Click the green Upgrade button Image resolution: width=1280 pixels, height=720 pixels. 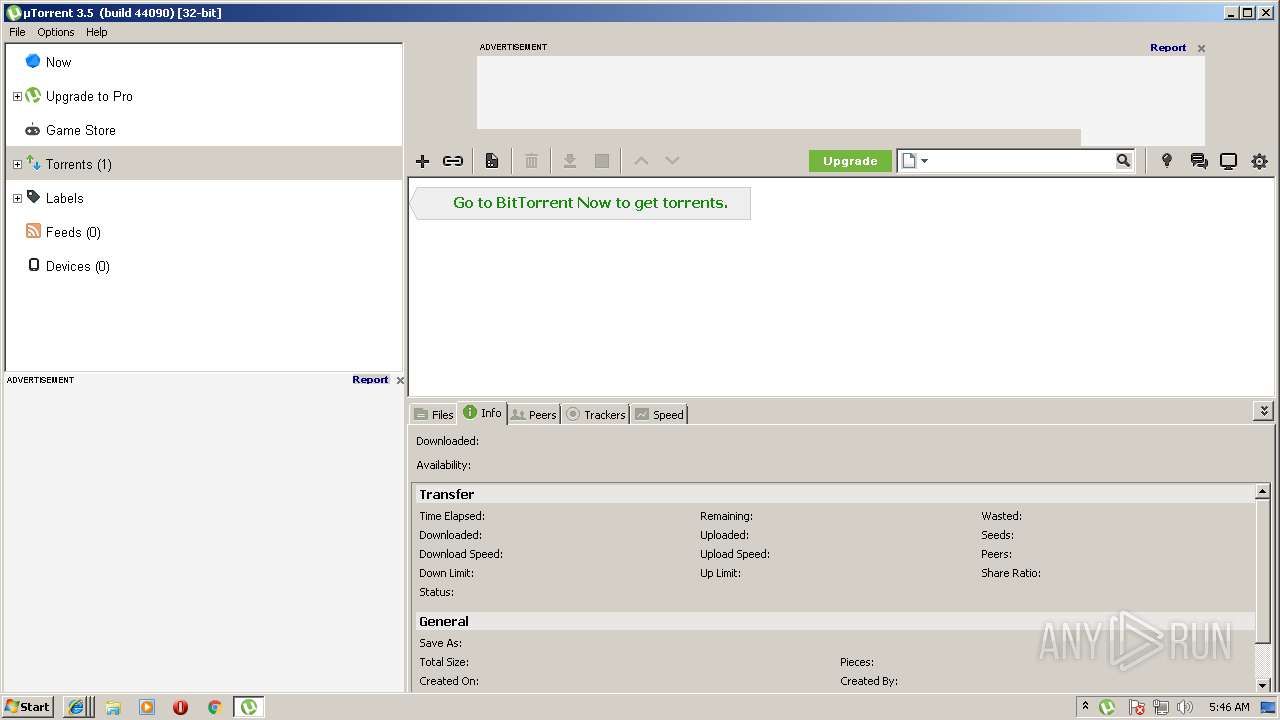pos(850,161)
